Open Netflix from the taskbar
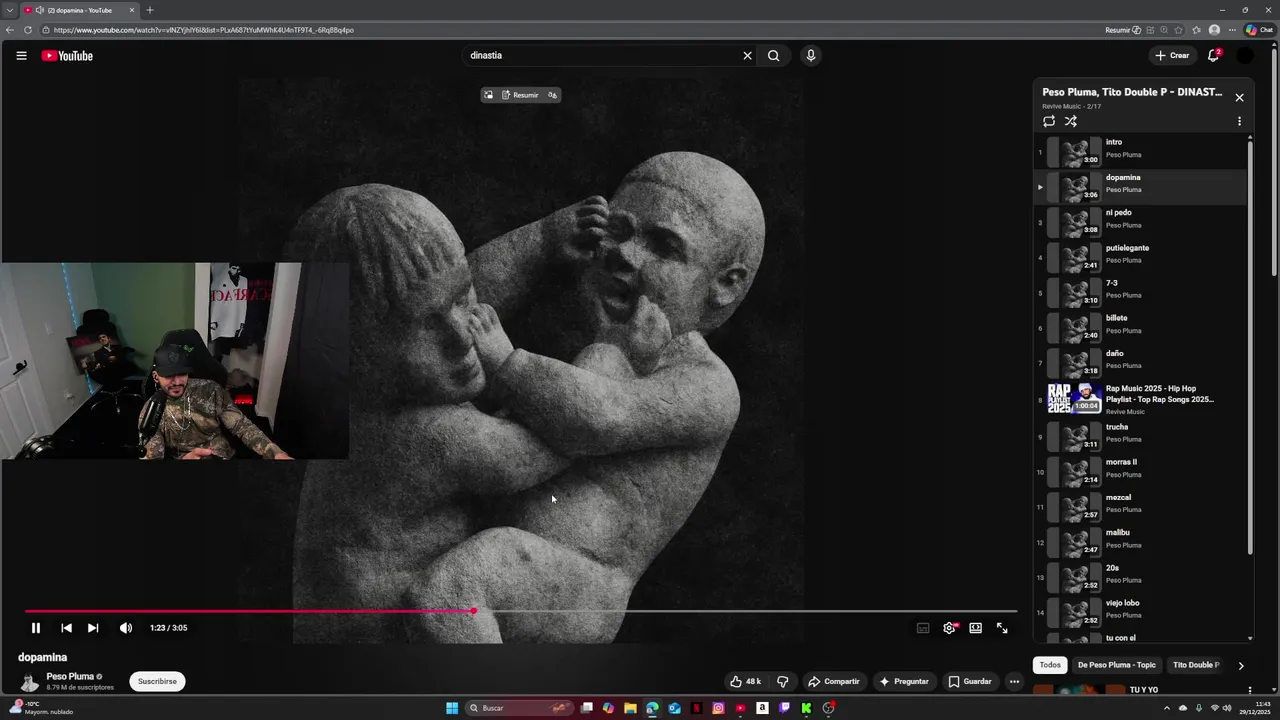The height and width of the screenshot is (720, 1280). pyautogui.click(x=696, y=708)
